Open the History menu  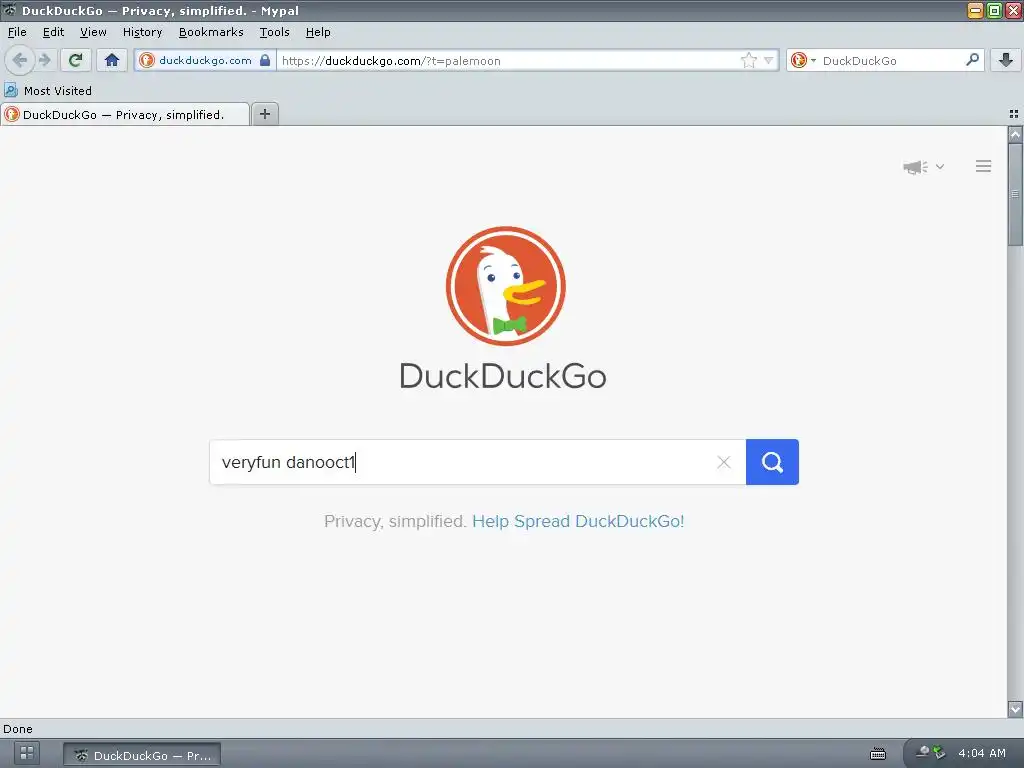[142, 32]
